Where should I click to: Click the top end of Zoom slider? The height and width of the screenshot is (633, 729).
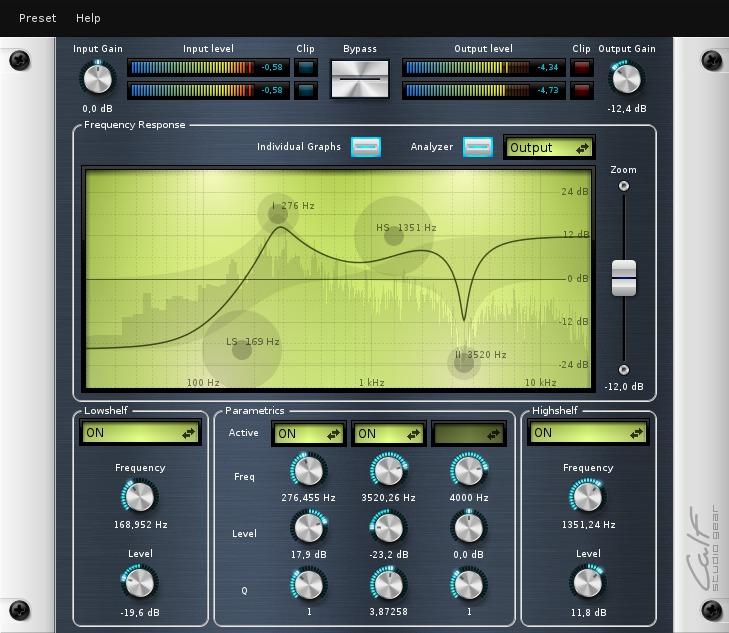[x=623, y=186]
